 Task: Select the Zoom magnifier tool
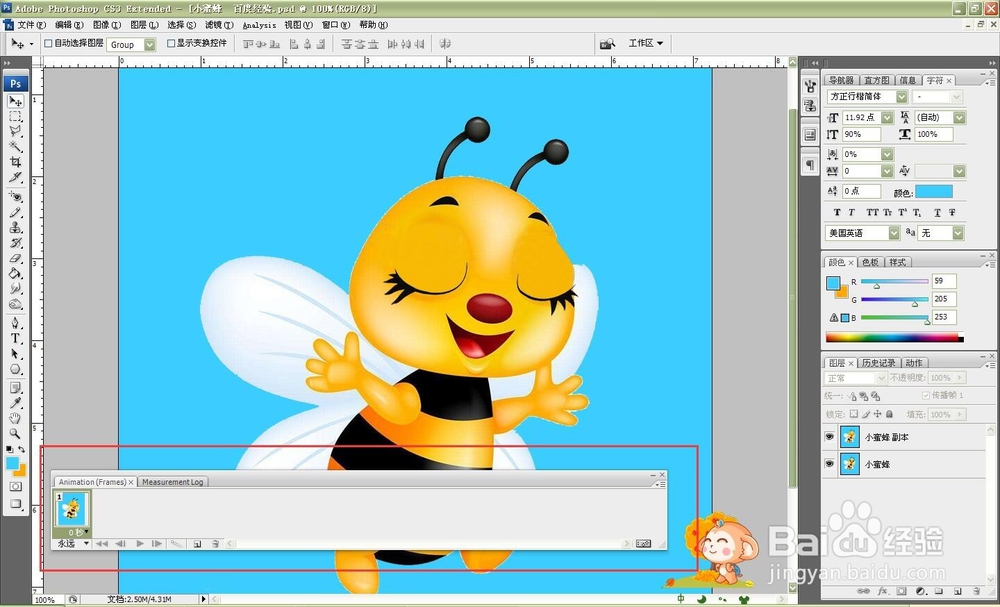pyautogui.click(x=15, y=434)
